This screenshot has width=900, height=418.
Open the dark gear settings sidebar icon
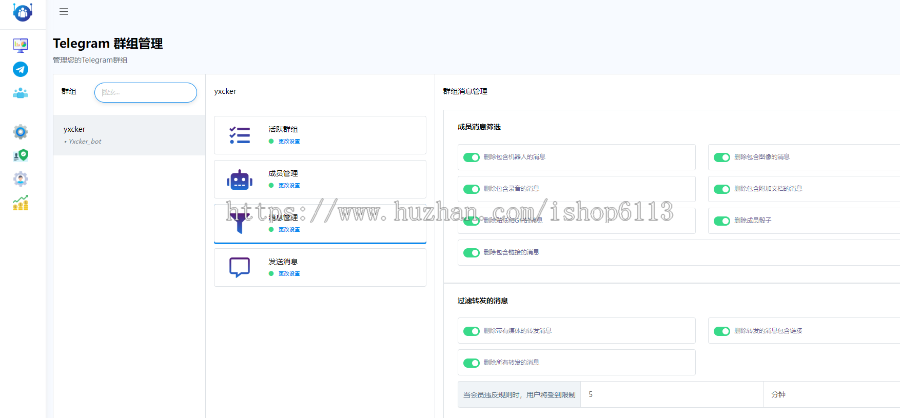[x=21, y=131]
